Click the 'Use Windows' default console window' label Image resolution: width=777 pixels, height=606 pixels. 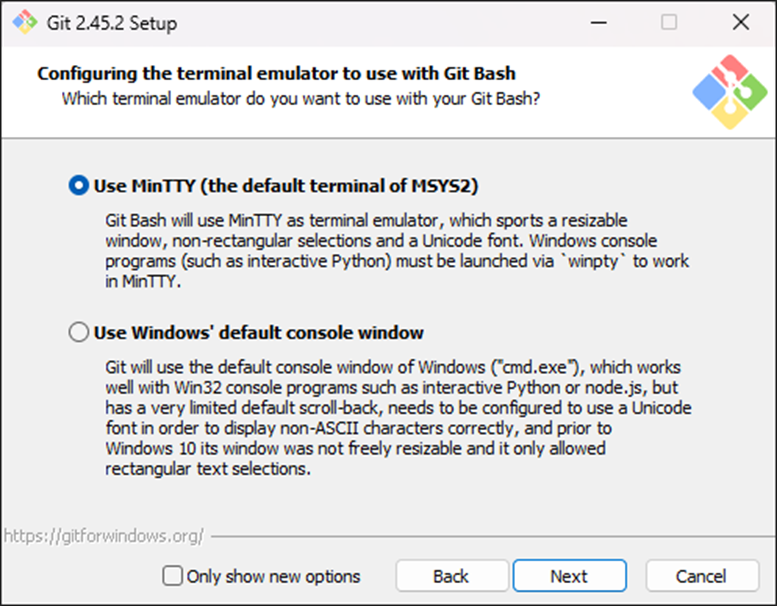click(x=258, y=333)
